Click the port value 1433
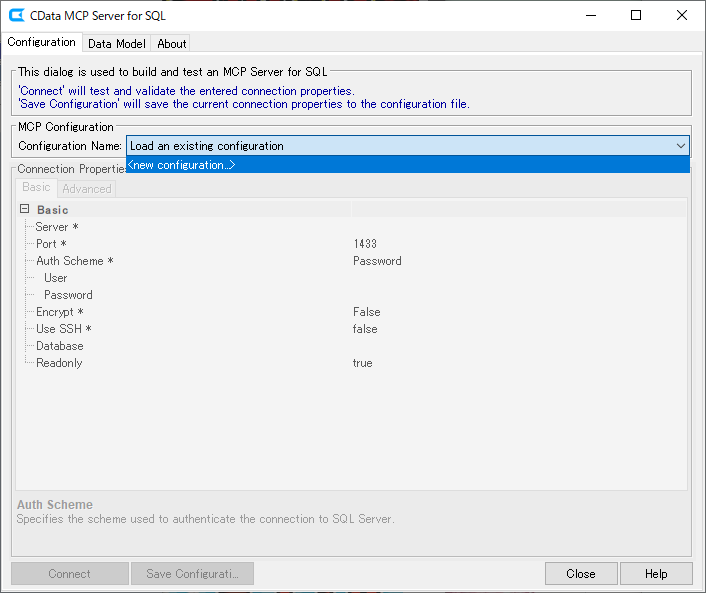The width and height of the screenshot is (706, 593). click(365, 244)
